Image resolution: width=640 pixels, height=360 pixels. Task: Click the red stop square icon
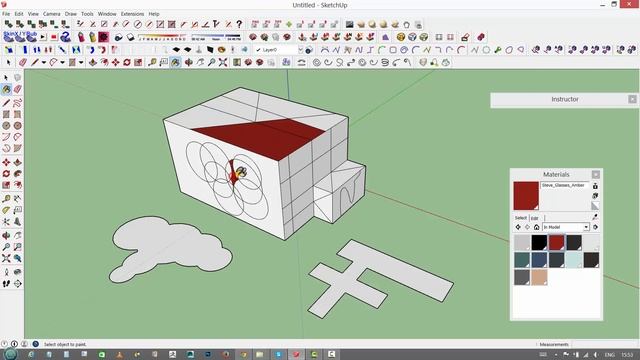click(54, 37)
